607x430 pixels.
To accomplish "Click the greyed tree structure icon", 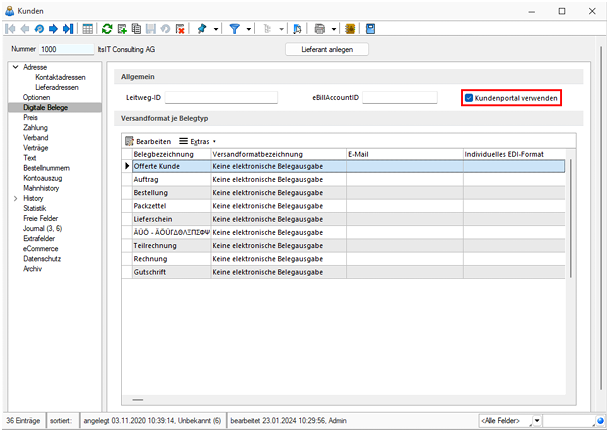I will [x=267, y=29].
